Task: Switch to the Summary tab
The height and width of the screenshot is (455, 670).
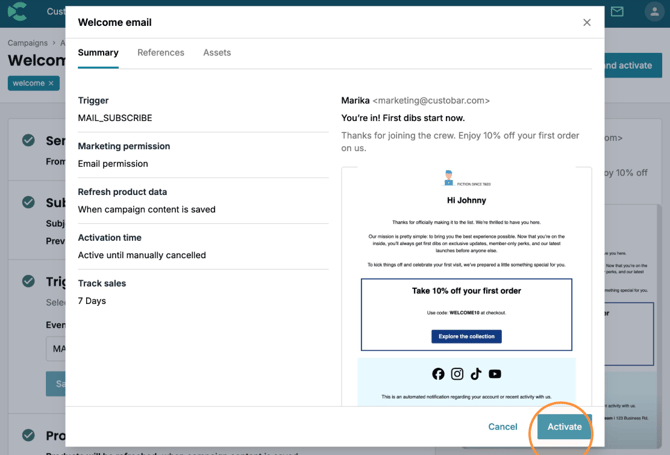Action: pos(98,53)
